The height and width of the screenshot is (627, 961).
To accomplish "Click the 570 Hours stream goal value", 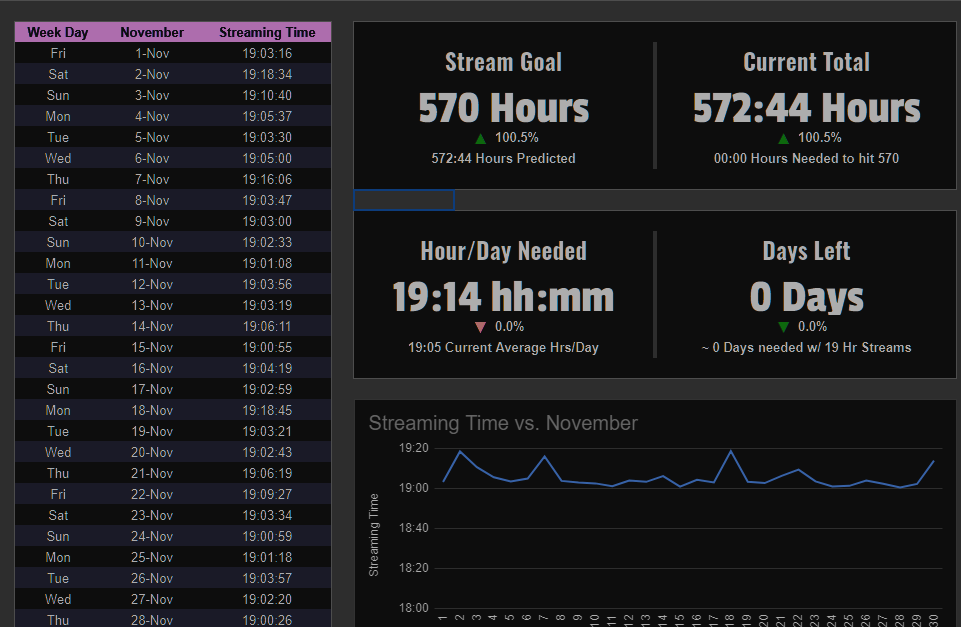I will 504,108.
